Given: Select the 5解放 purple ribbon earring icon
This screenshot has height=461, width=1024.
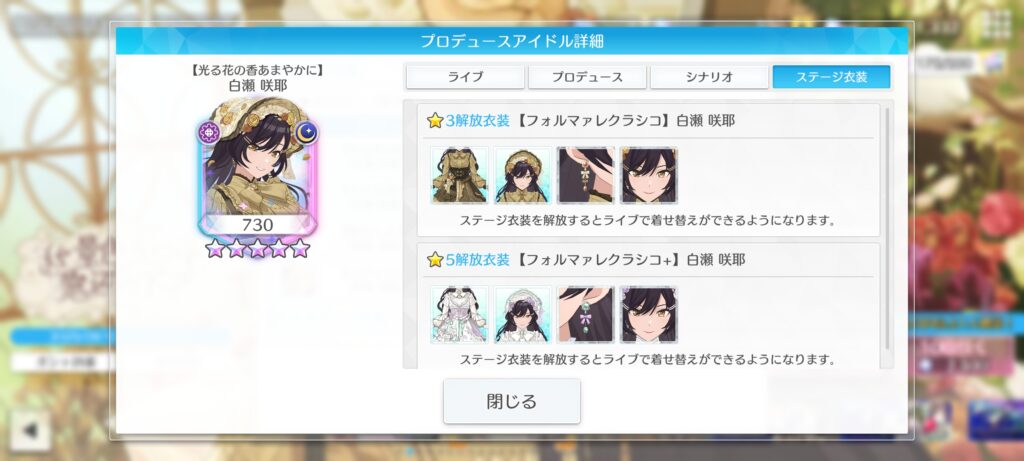Looking at the screenshot, I should point(586,315).
